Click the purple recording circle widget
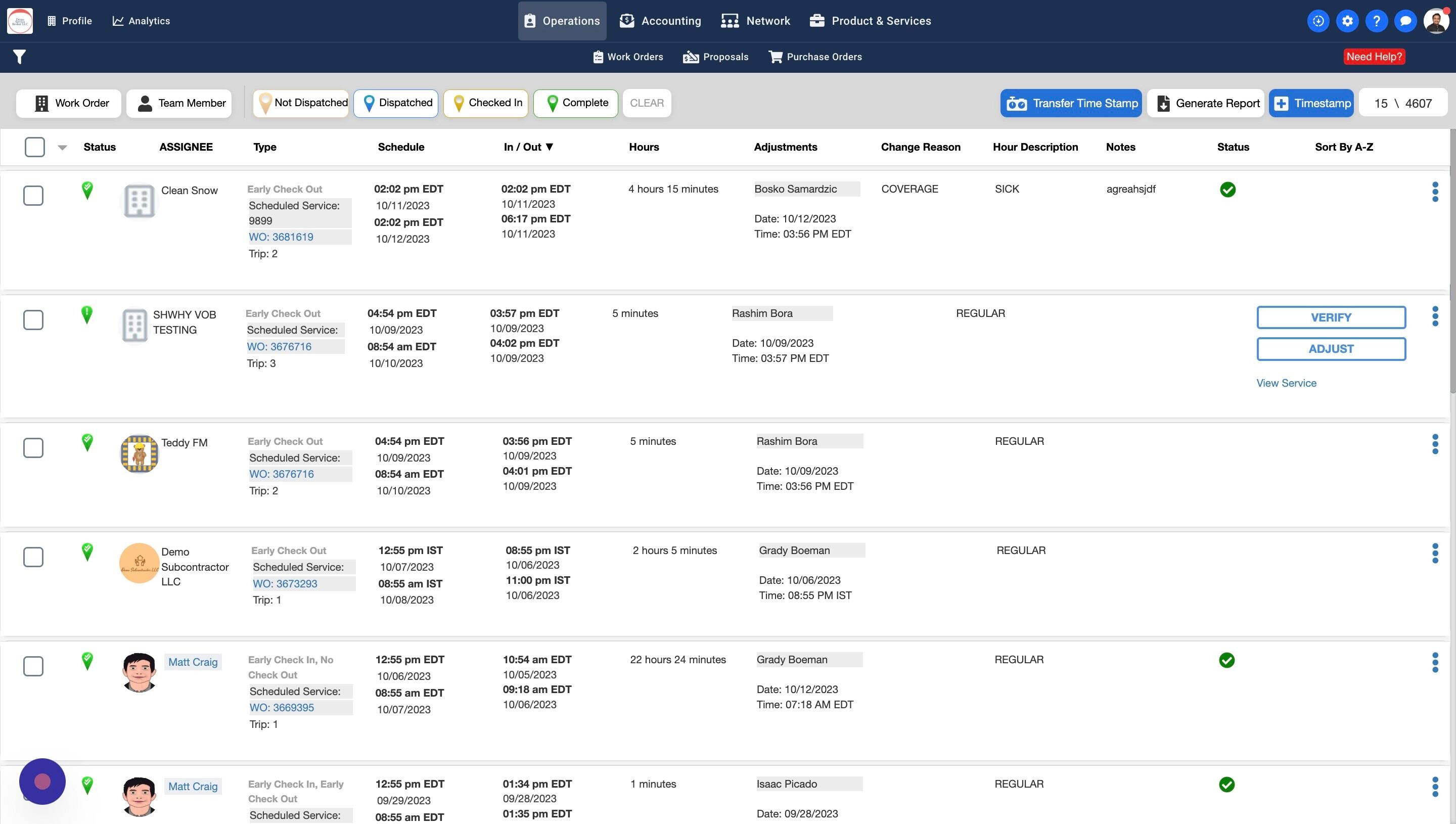The width and height of the screenshot is (1456, 824). [x=42, y=781]
